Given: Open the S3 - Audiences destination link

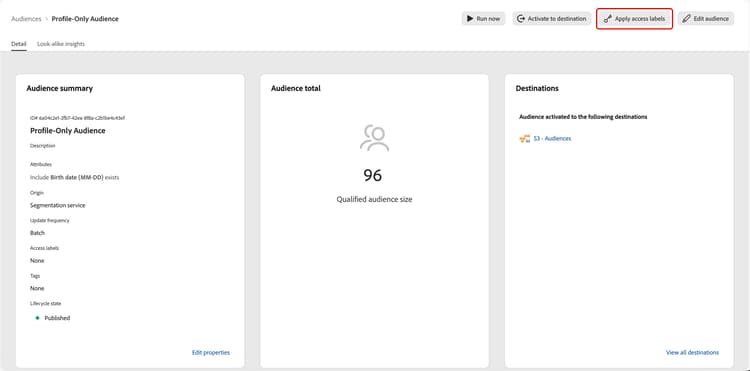Looking at the screenshot, I should [x=552, y=139].
